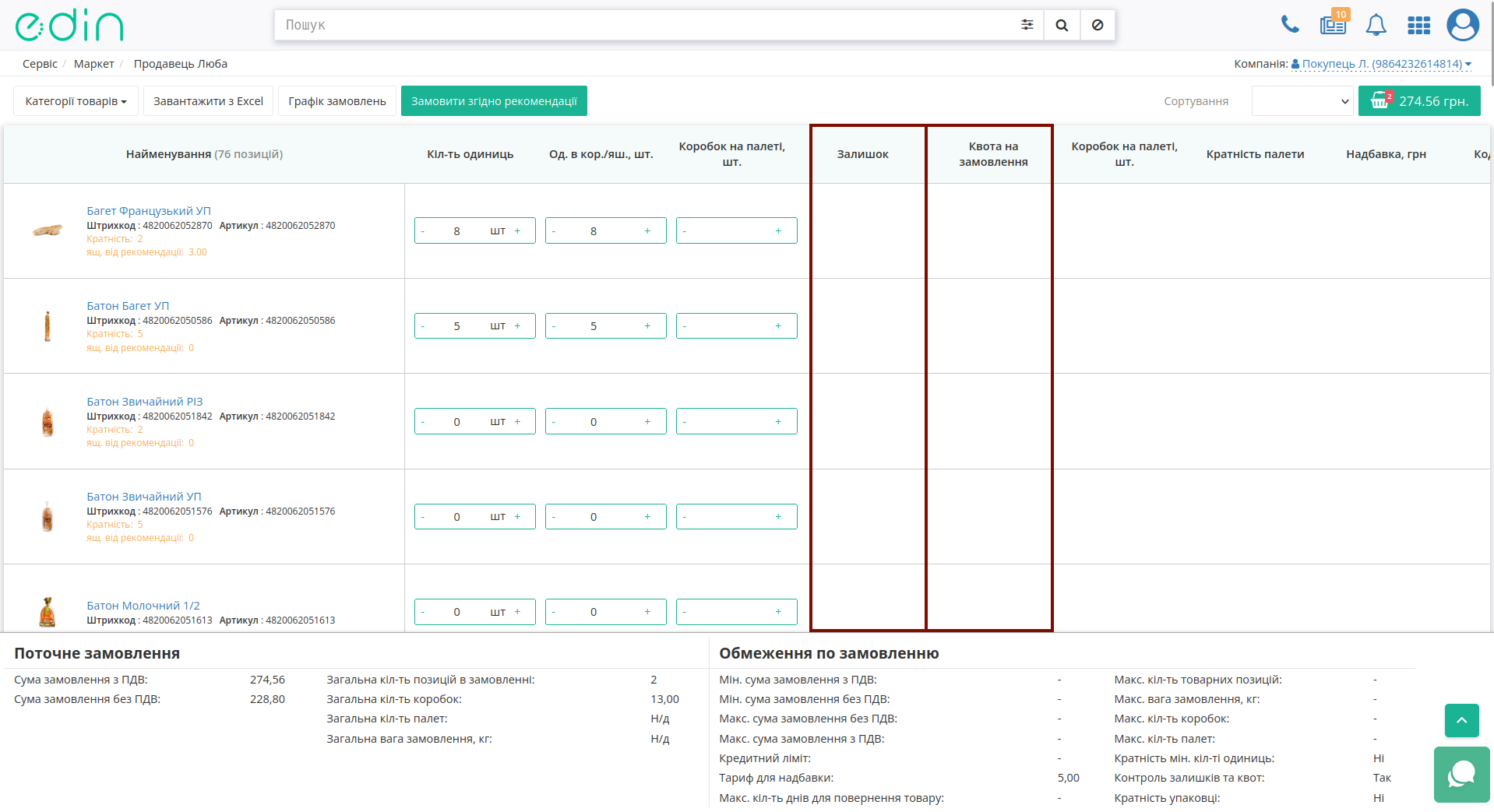This screenshot has height=812, width=1494.
Task: Go to edin logo home
Action: coord(69,25)
